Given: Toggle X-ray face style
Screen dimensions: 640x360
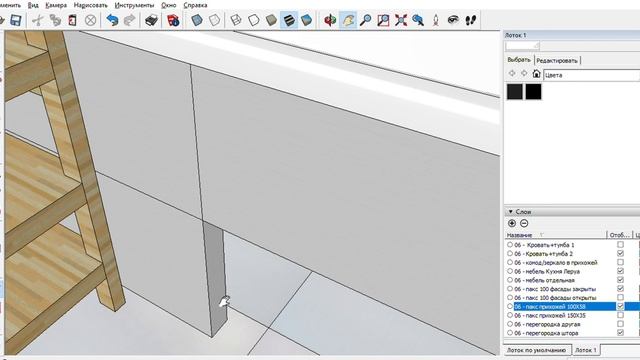Looking at the screenshot, I should click(197, 20).
